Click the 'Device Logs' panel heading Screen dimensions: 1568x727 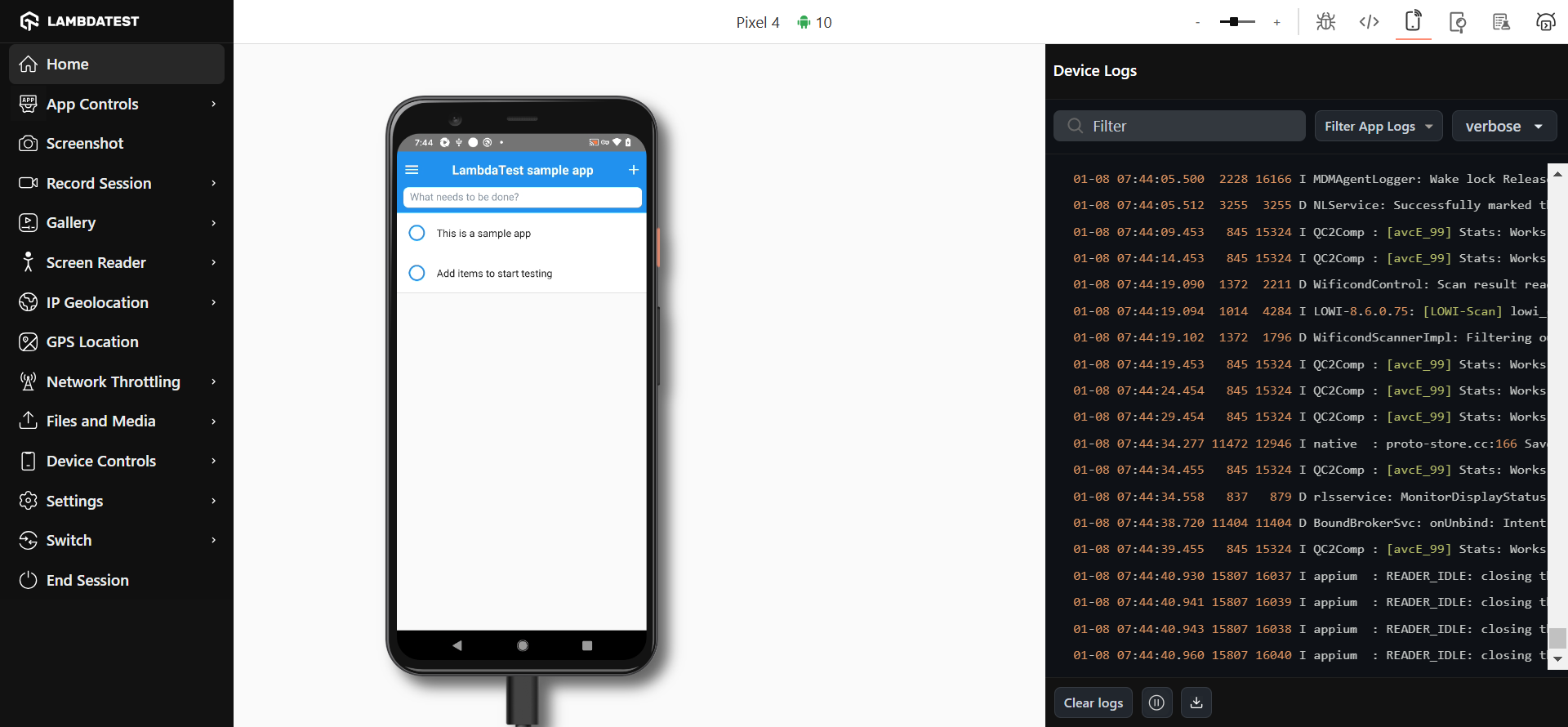(x=1095, y=71)
